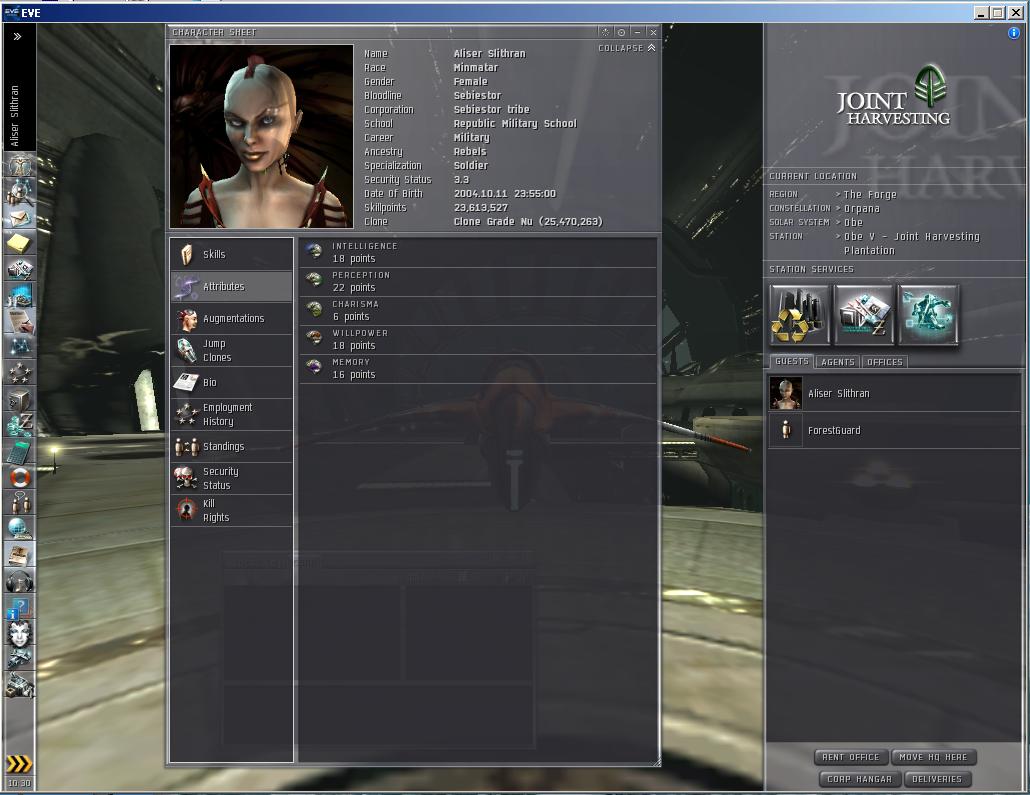
Task: Click the Perception attribute icon
Action: [315, 281]
